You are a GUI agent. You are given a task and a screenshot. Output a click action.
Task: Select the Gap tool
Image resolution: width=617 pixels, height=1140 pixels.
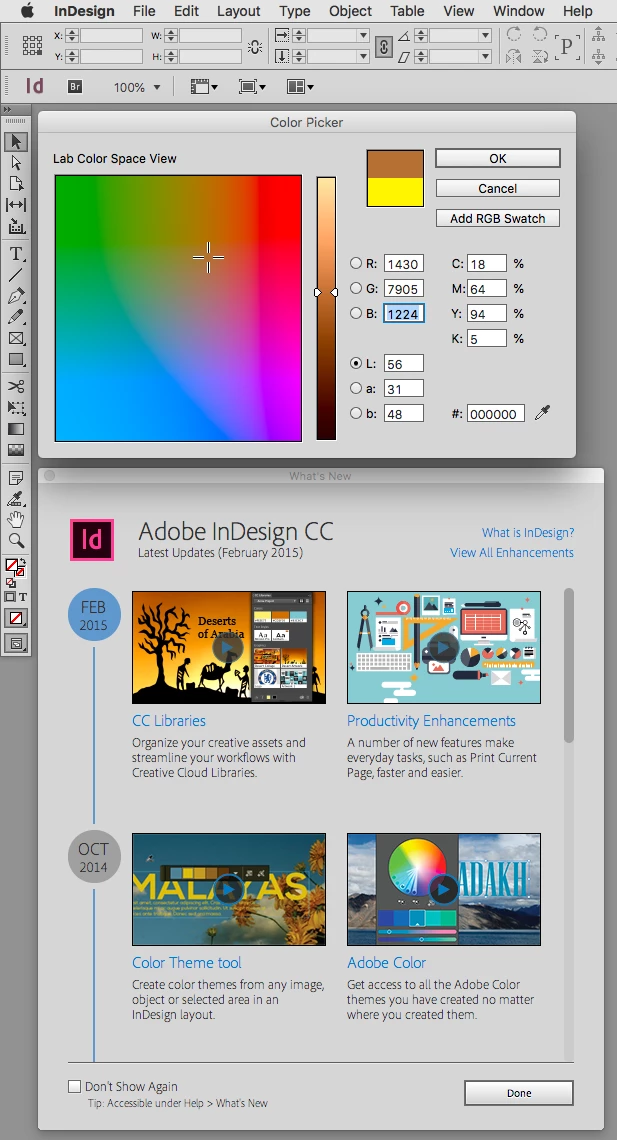16,205
